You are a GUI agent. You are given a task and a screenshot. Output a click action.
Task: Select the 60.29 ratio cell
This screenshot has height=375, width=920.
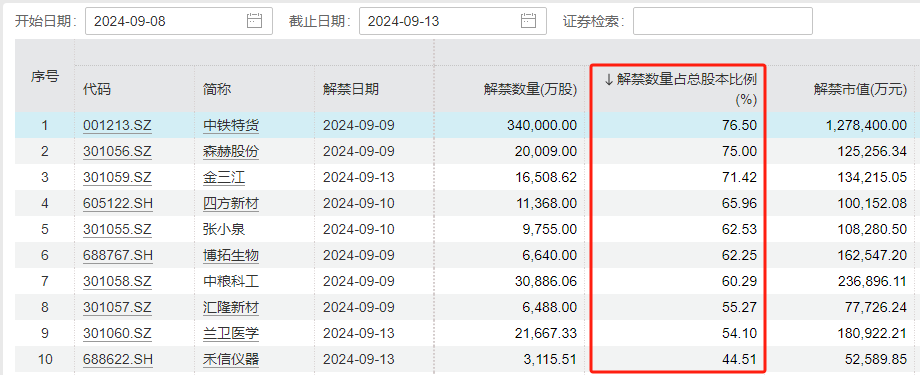pos(740,282)
